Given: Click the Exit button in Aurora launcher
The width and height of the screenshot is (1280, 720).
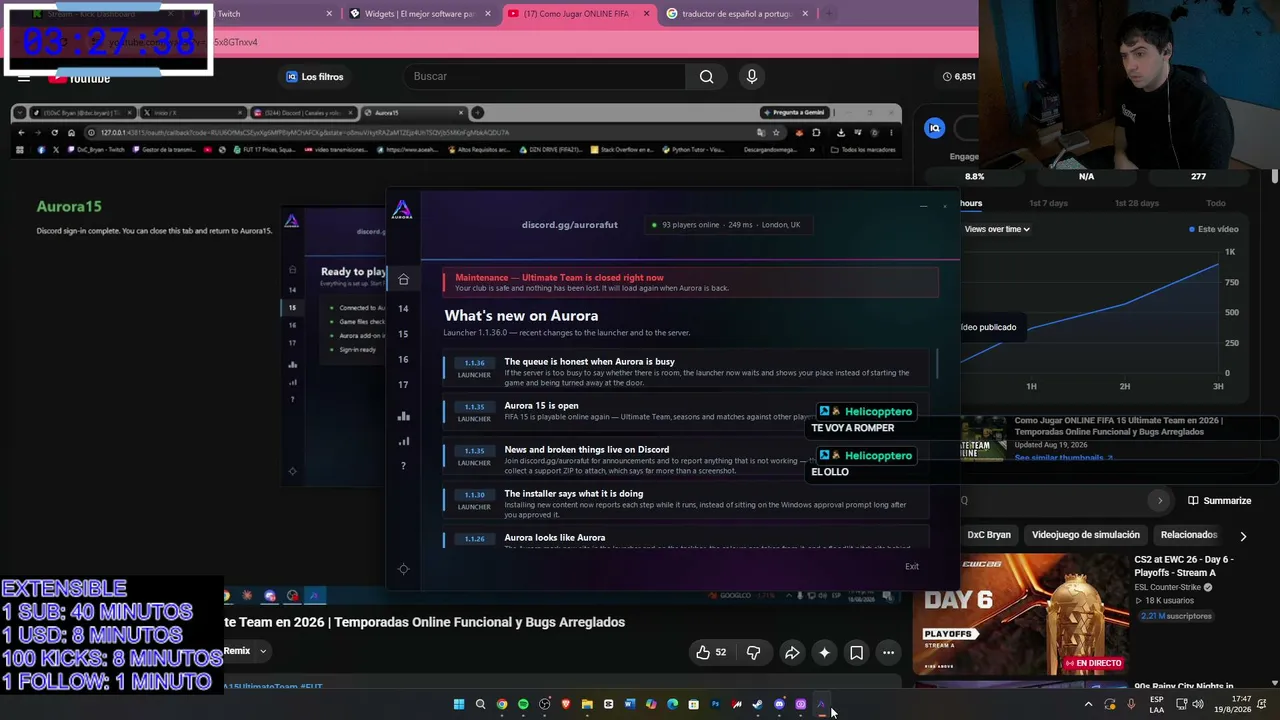Looking at the screenshot, I should tap(912, 566).
